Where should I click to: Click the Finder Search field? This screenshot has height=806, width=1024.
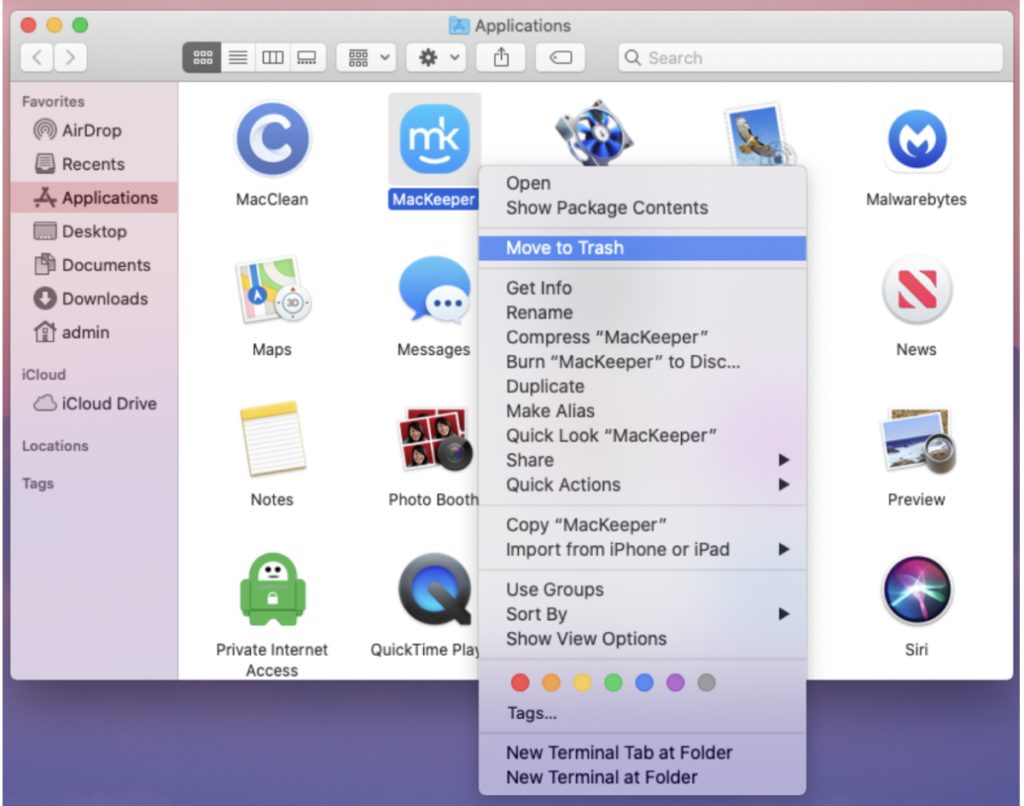[x=810, y=57]
